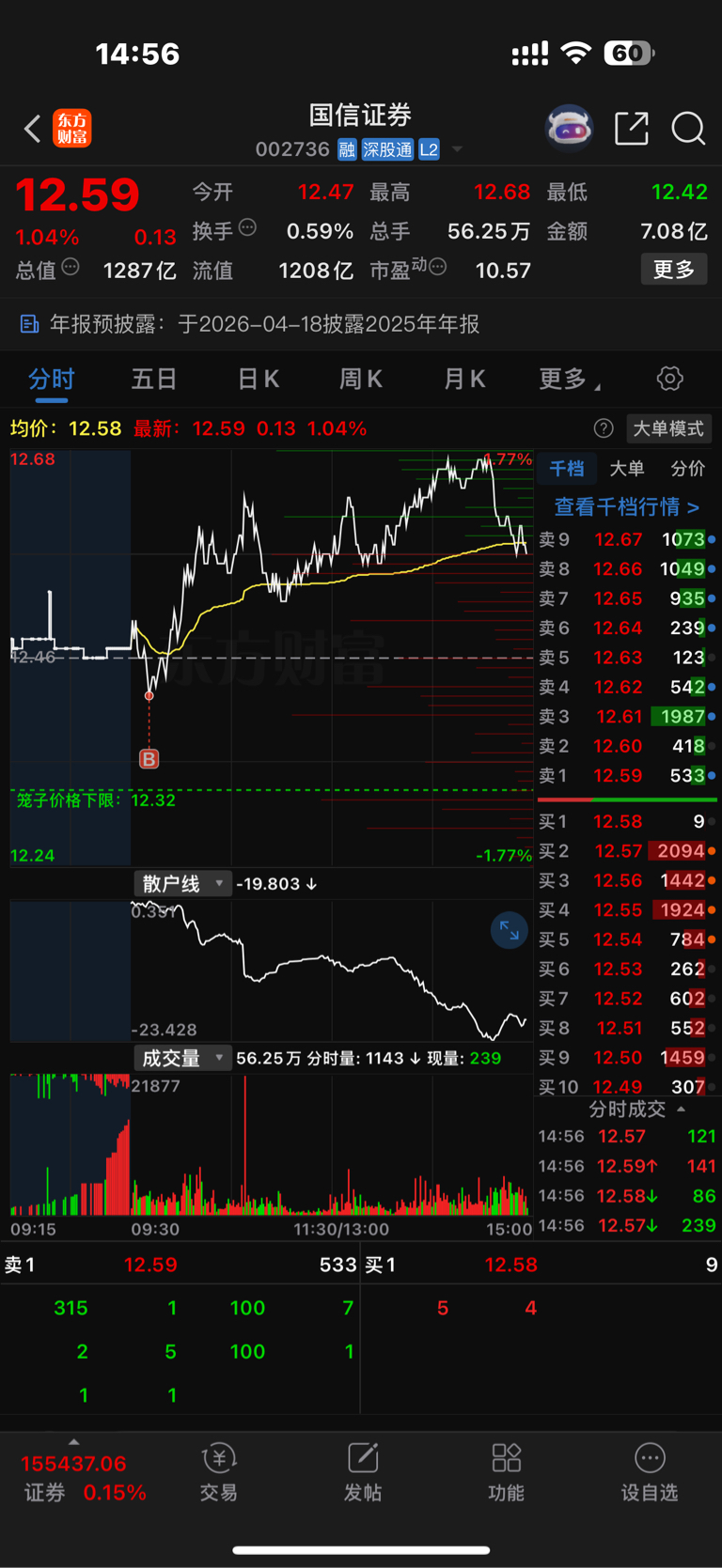Select buy level 买4 at 12.55
The width and height of the screenshot is (722, 1568).
[626, 910]
